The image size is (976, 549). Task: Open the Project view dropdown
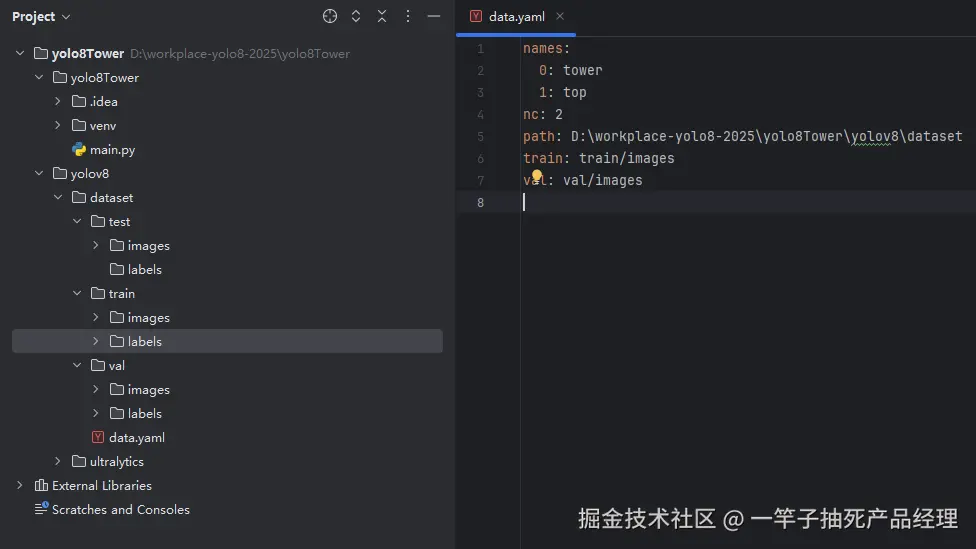41,16
